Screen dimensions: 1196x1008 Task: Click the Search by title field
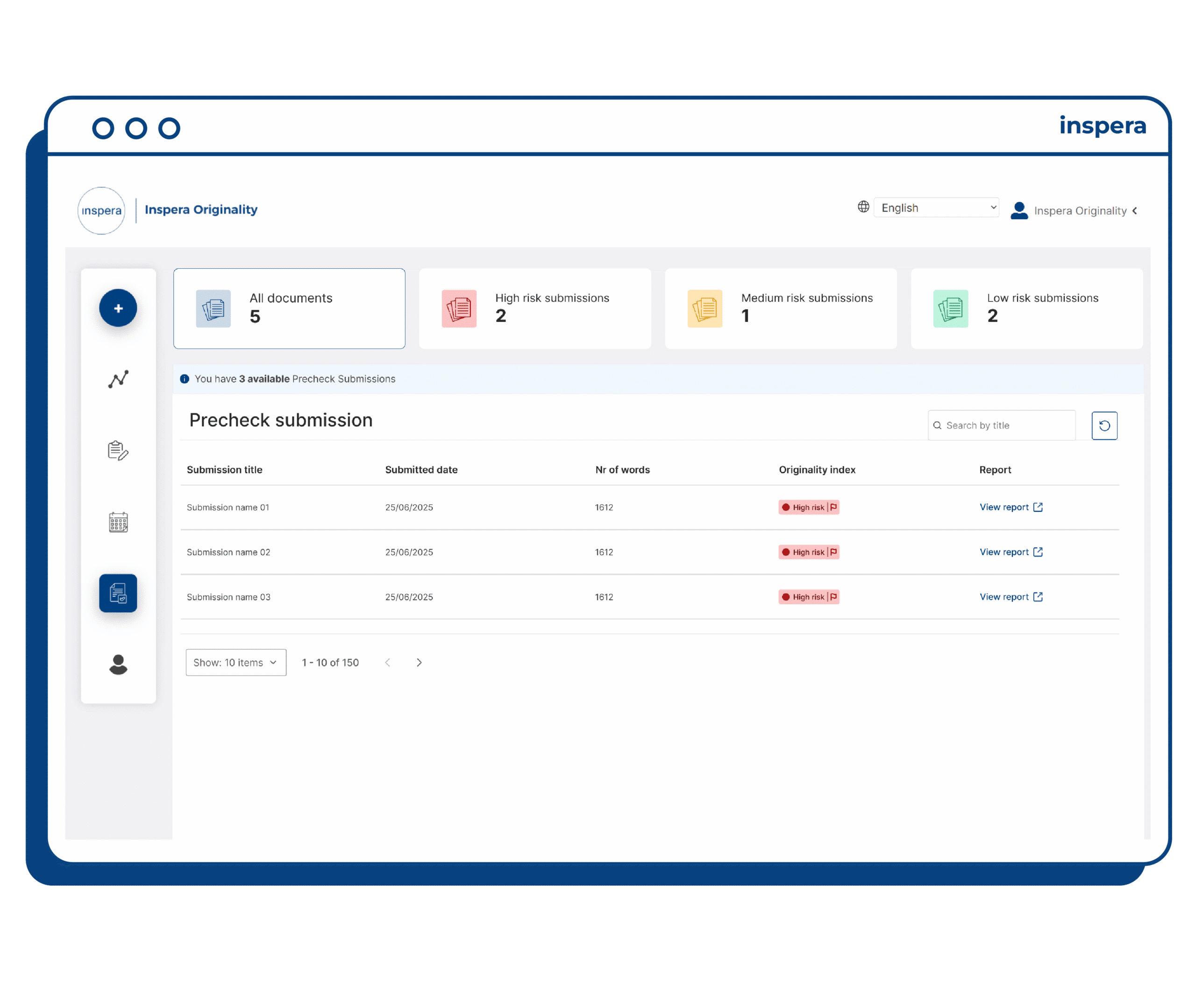(1002, 426)
